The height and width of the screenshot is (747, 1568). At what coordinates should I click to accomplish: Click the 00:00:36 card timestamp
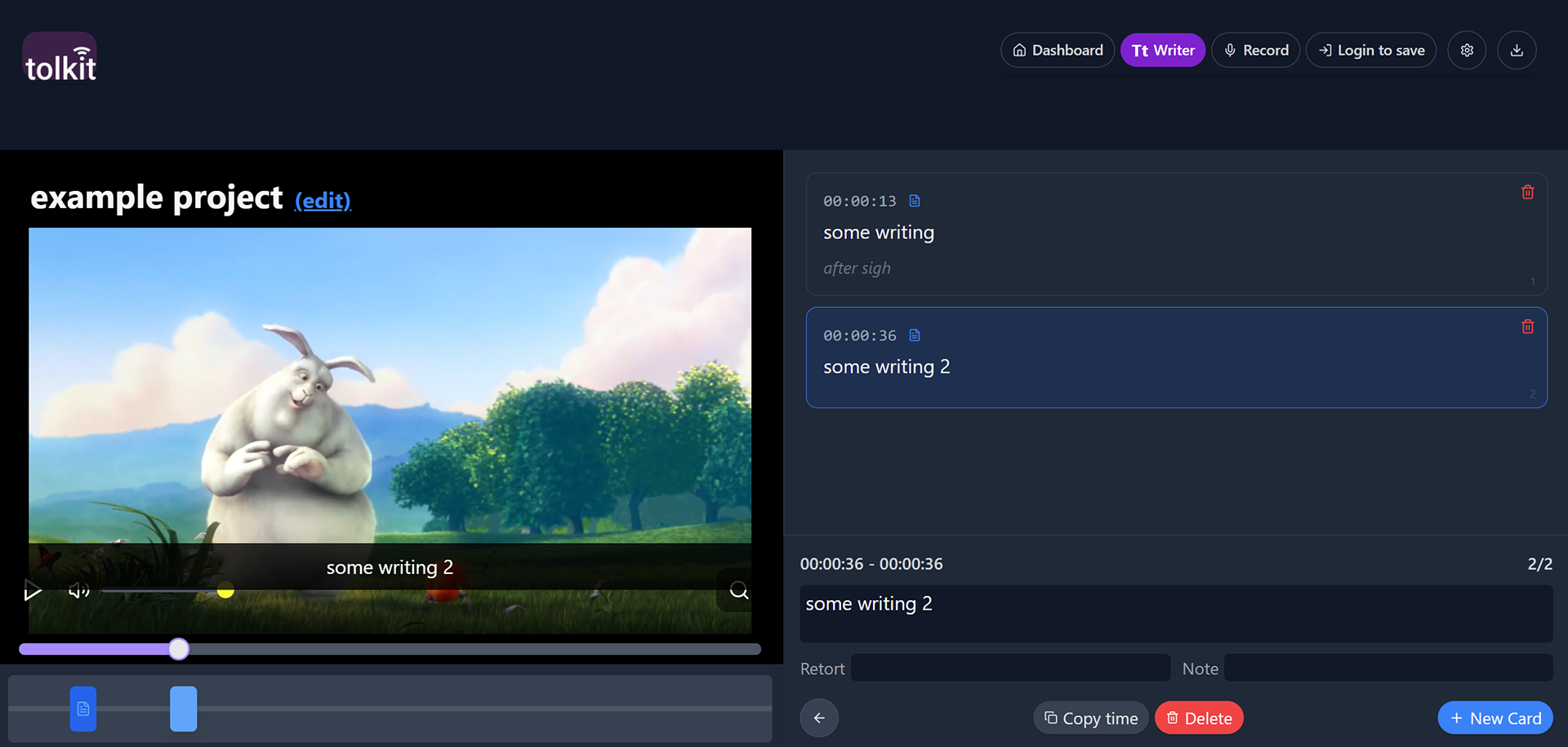859,336
